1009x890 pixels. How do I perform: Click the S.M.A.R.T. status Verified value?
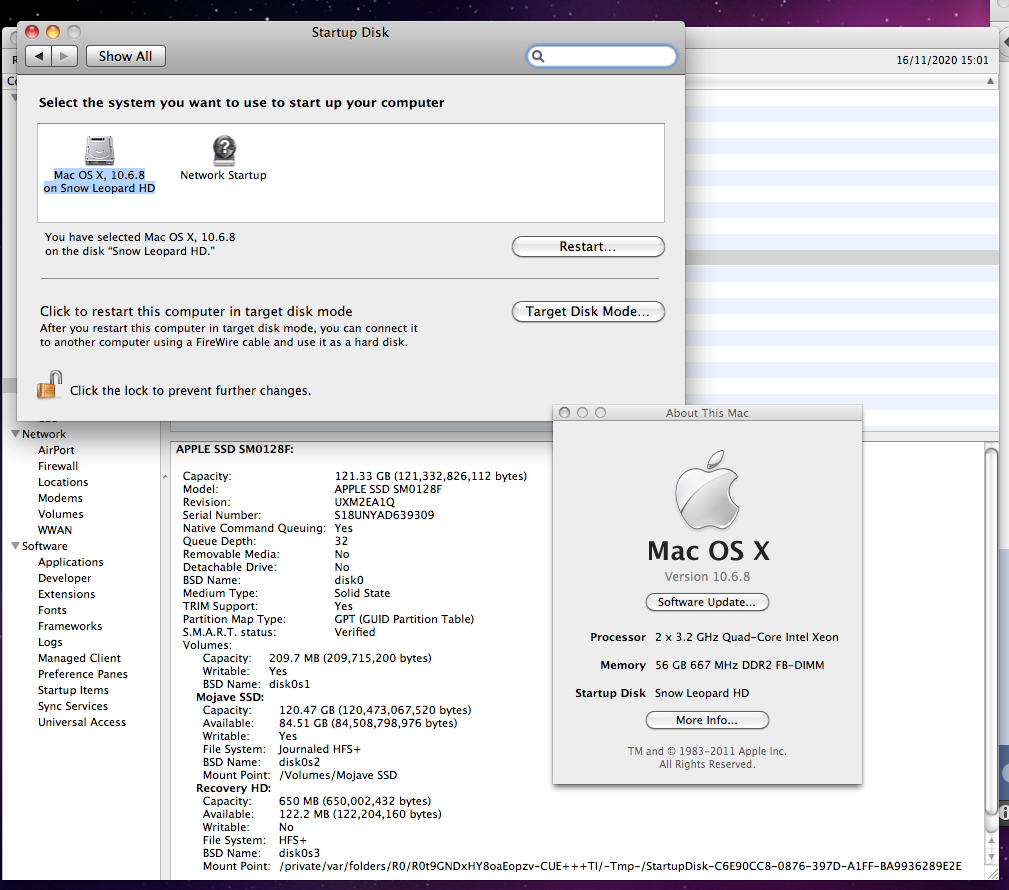point(355,632)
